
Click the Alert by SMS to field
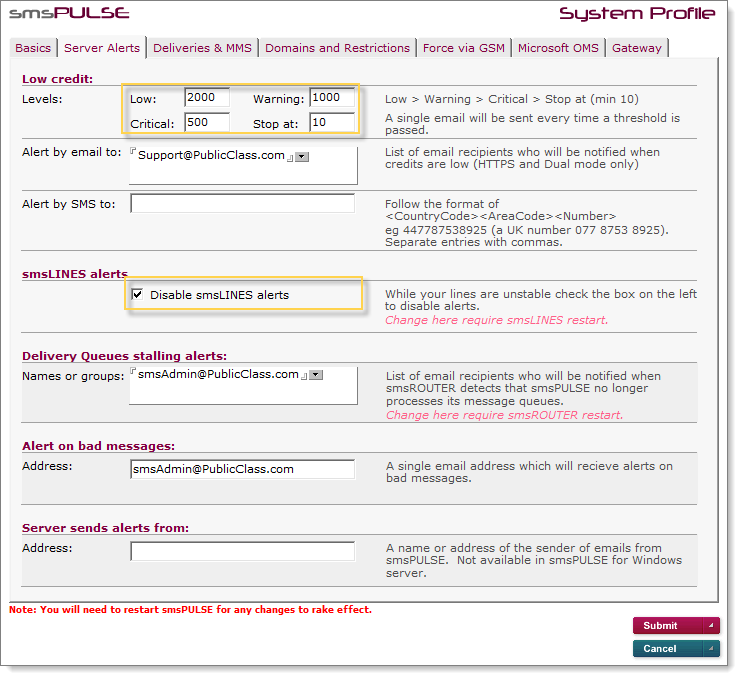242,203
